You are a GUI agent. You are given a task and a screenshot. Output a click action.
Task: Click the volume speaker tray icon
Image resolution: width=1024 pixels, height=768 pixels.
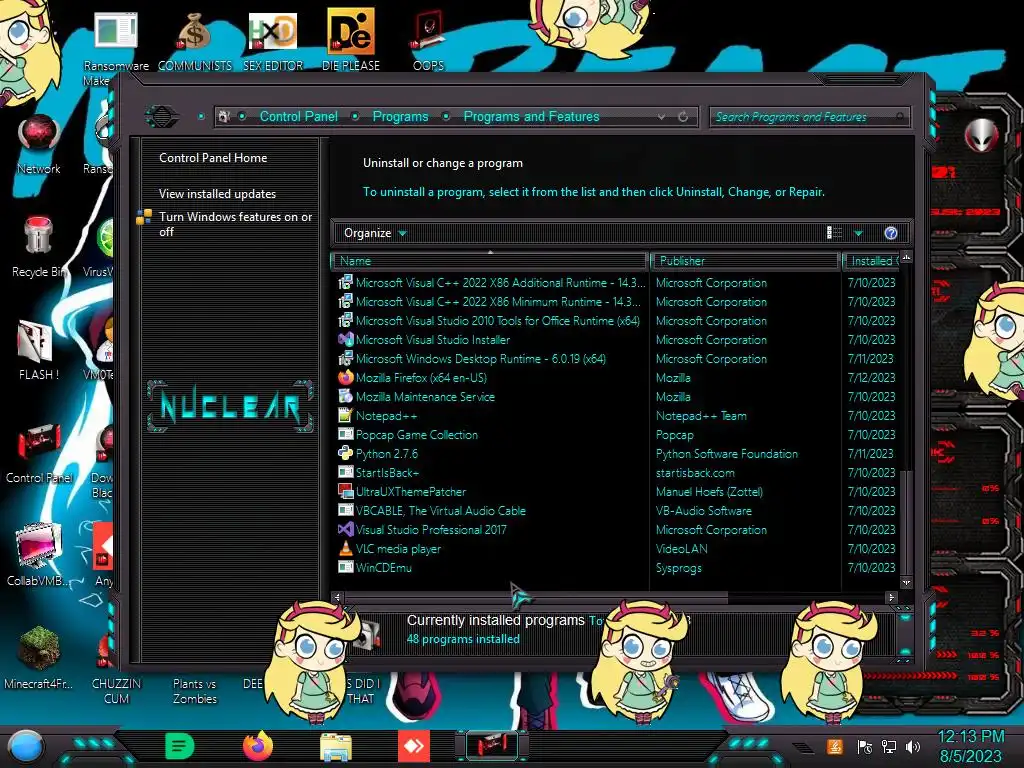913,746
